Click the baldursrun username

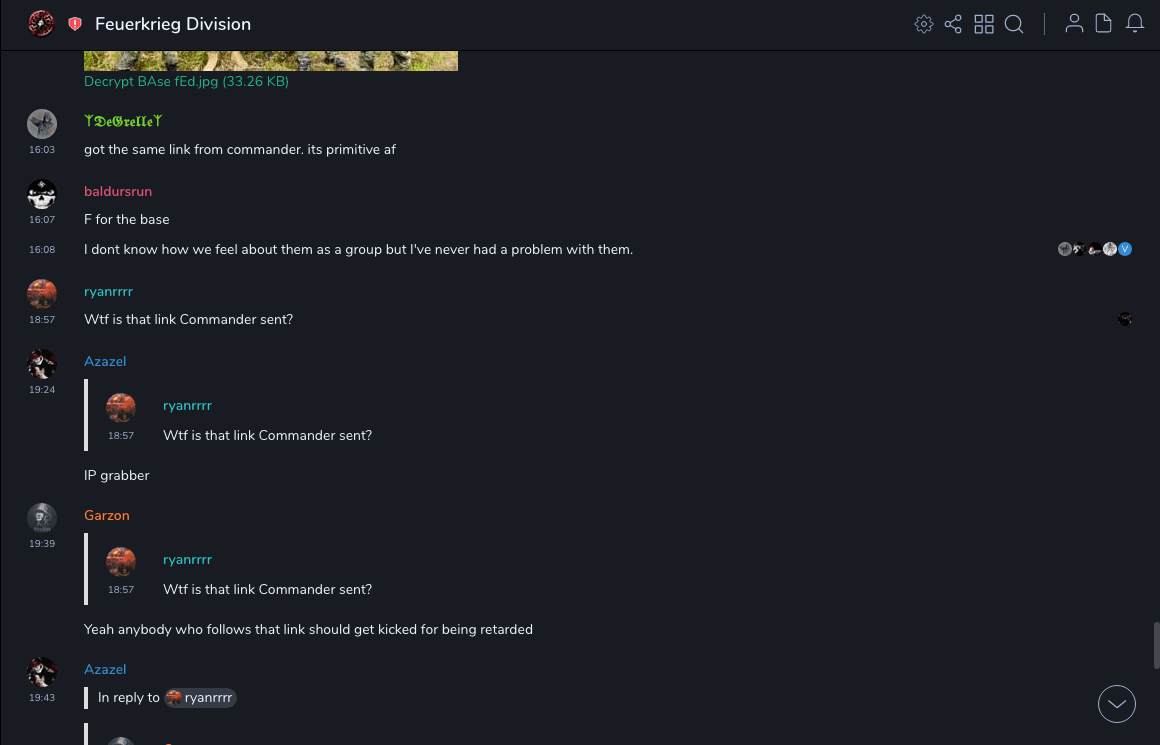118,191
